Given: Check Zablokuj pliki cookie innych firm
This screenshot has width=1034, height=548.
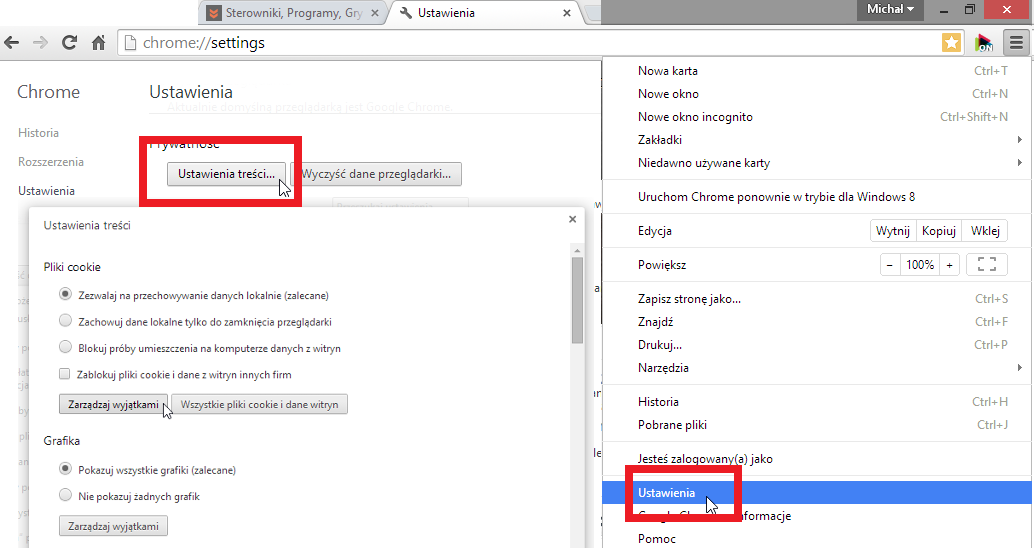Looking at the screenshot, I should pos(64,374).
